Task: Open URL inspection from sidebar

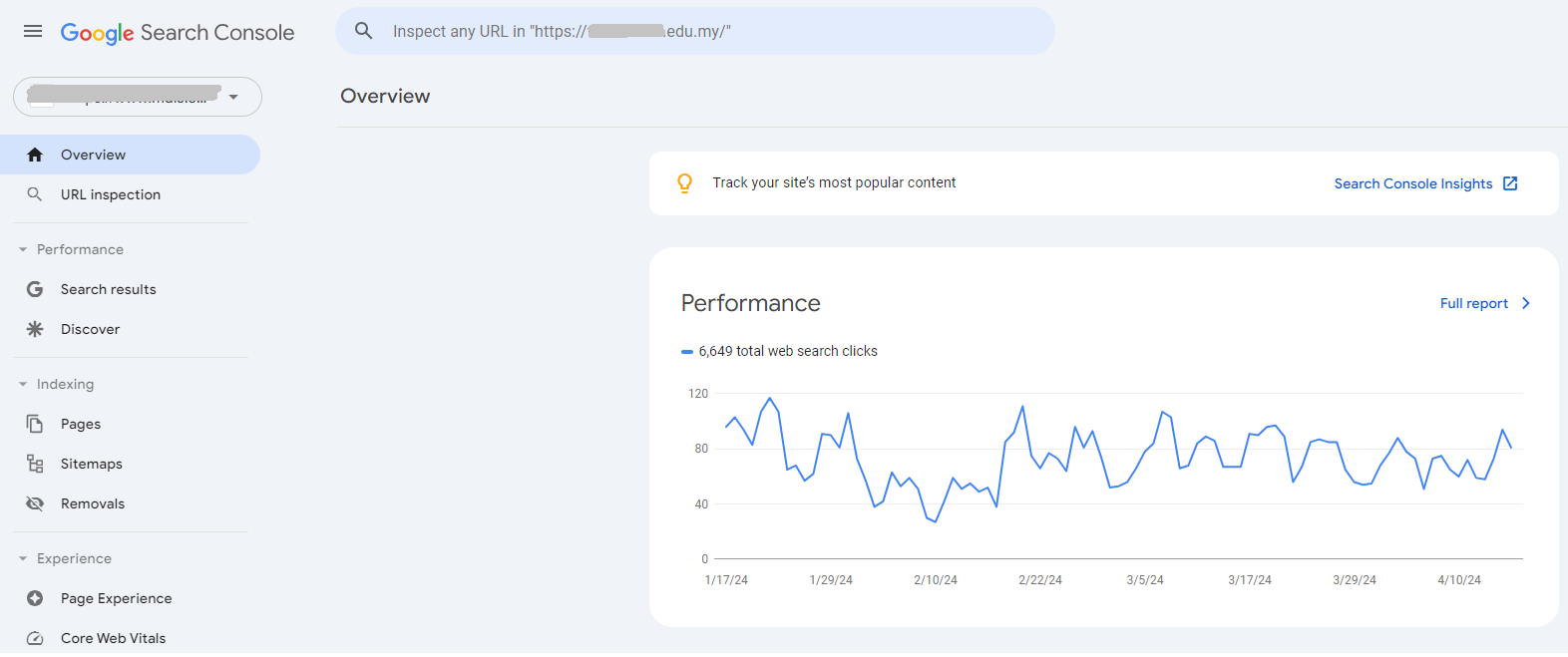Action: [110, 194]
